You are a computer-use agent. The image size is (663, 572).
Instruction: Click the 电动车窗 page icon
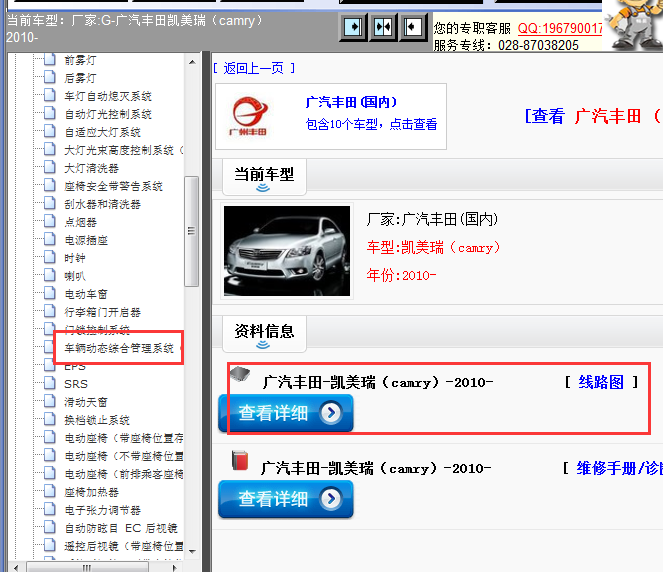[50, 293]
